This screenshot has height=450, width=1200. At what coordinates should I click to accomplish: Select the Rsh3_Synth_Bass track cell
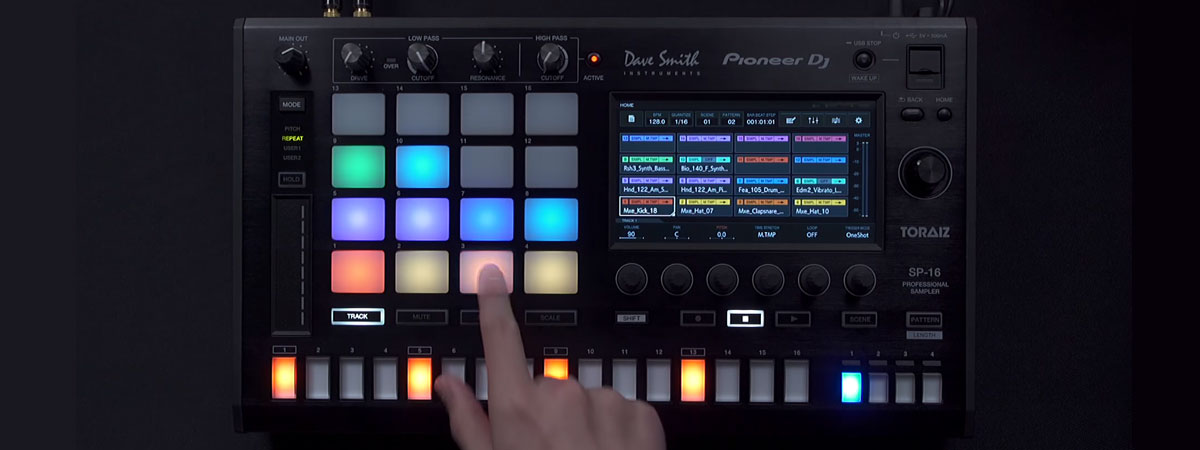pos(647,163)
